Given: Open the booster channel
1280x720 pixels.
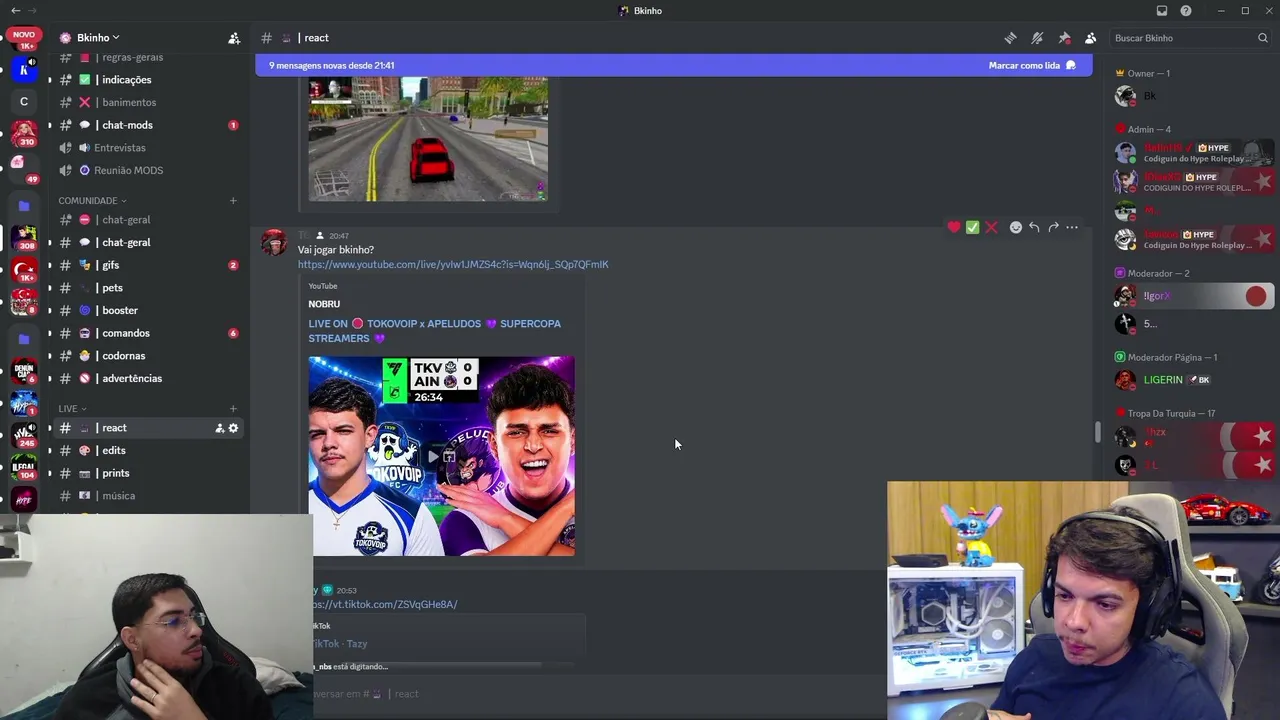Looking at the screenshot, I should click(147, 310).
